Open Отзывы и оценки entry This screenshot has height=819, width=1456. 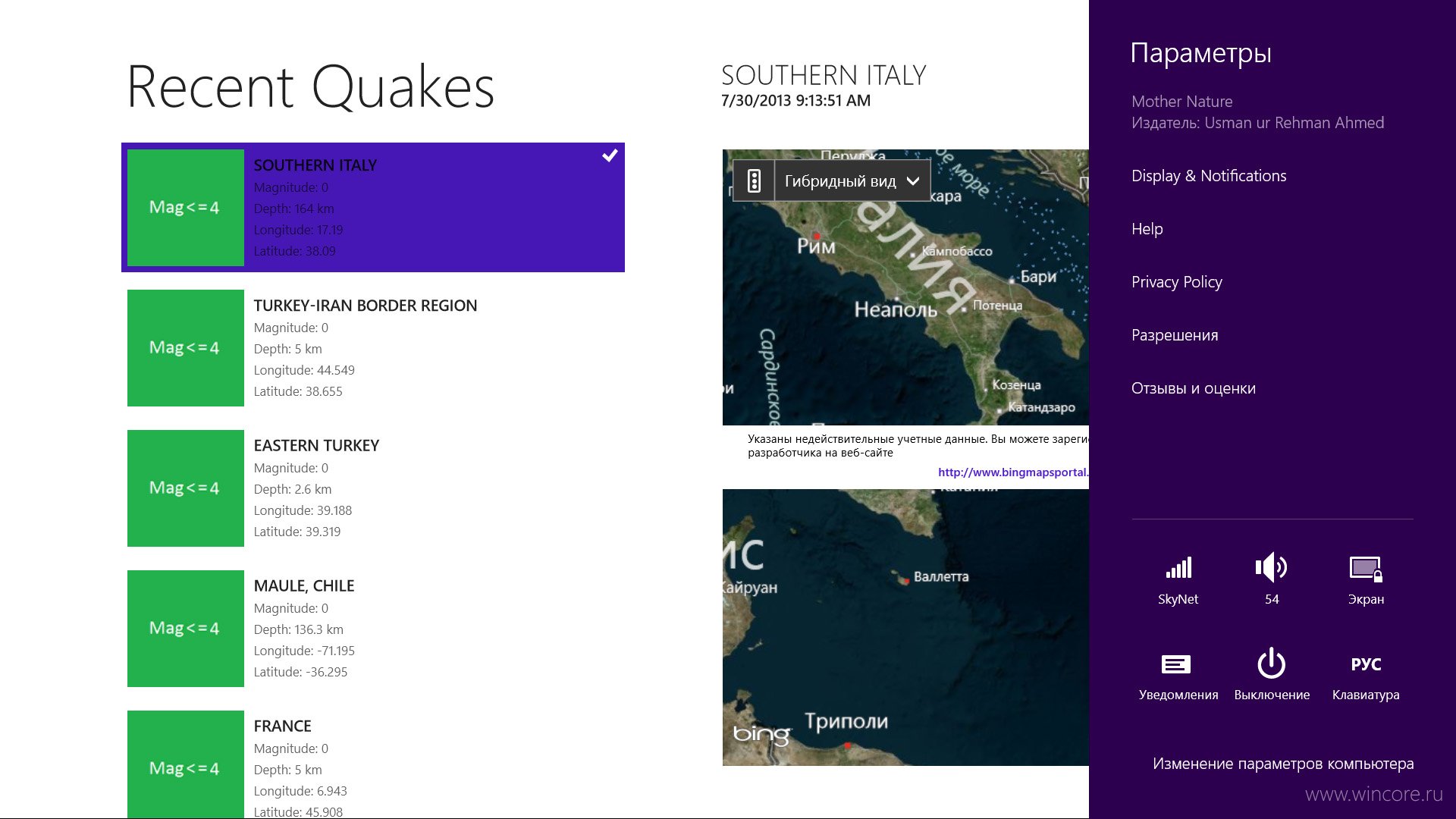coord(1194,388)
